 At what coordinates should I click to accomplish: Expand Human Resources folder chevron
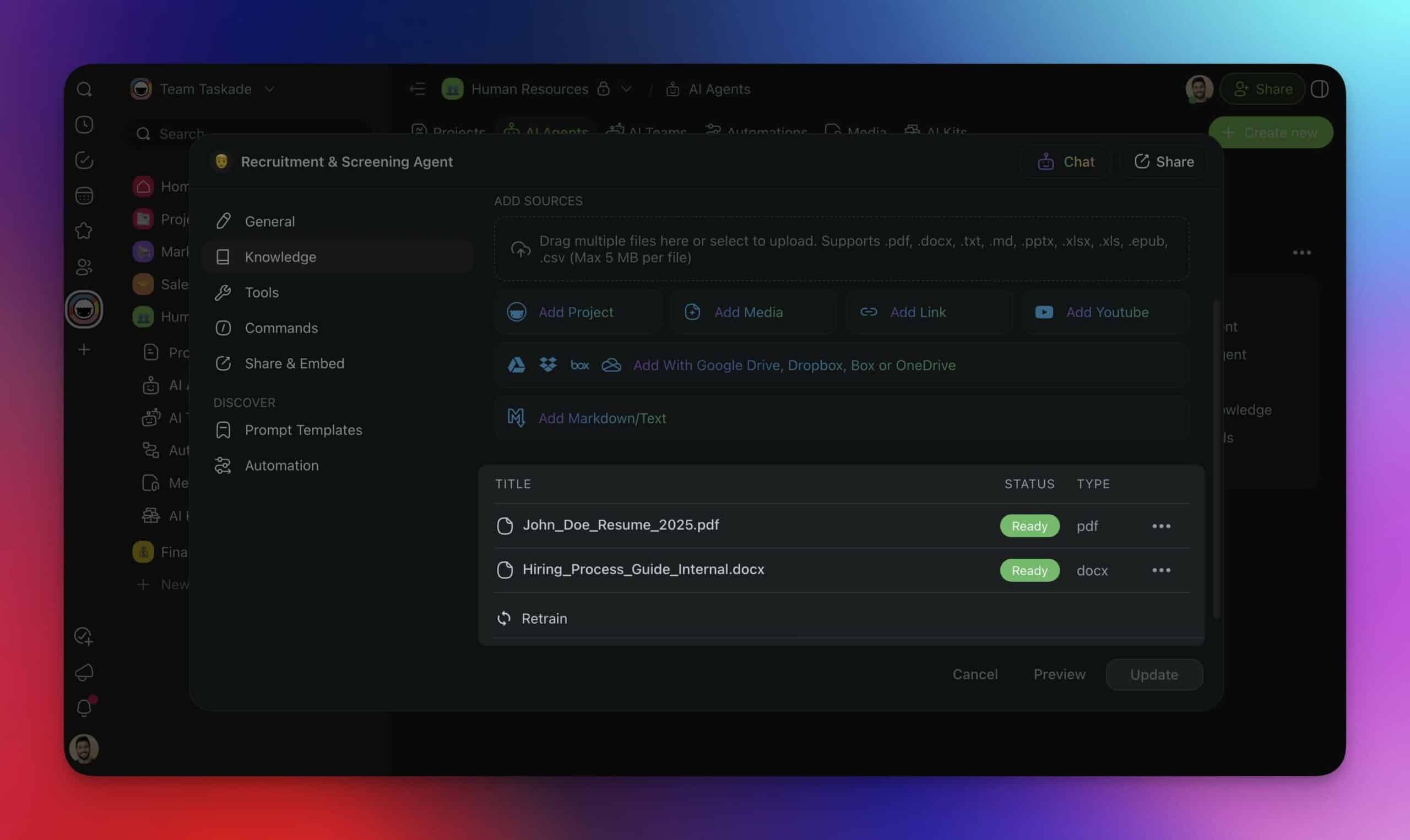[626, 89]
